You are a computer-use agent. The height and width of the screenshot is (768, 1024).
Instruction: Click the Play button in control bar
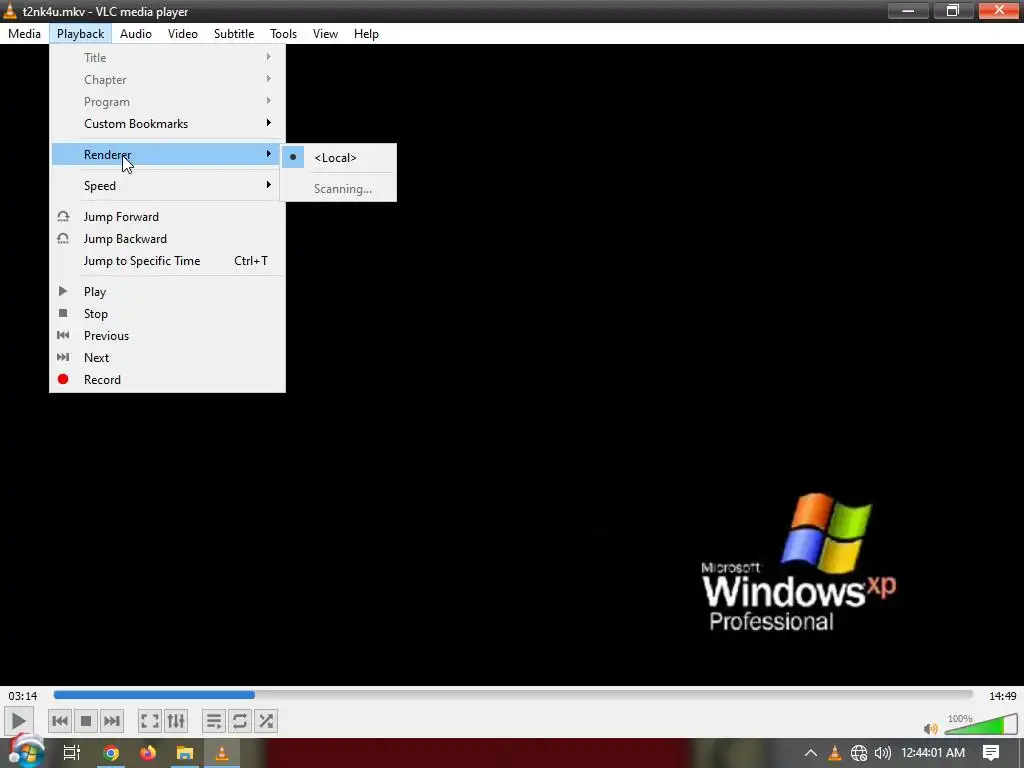point(18,721)
